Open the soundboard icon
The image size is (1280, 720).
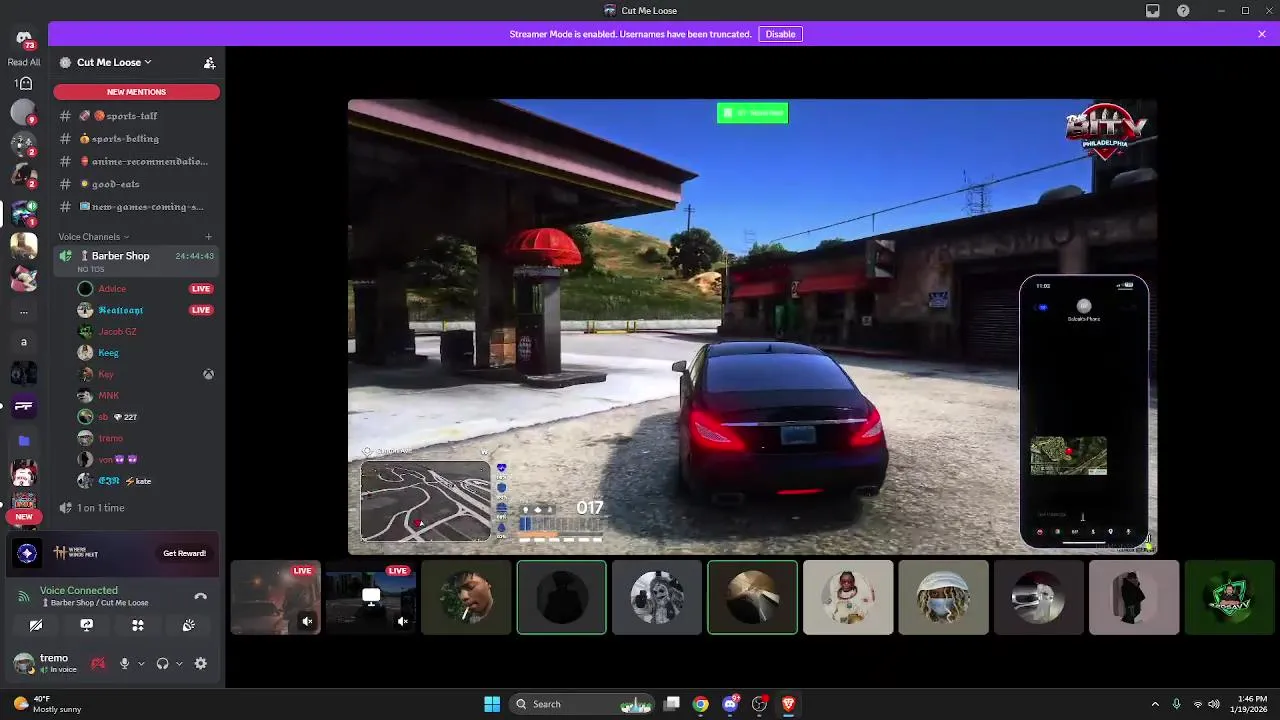point(188,625)
